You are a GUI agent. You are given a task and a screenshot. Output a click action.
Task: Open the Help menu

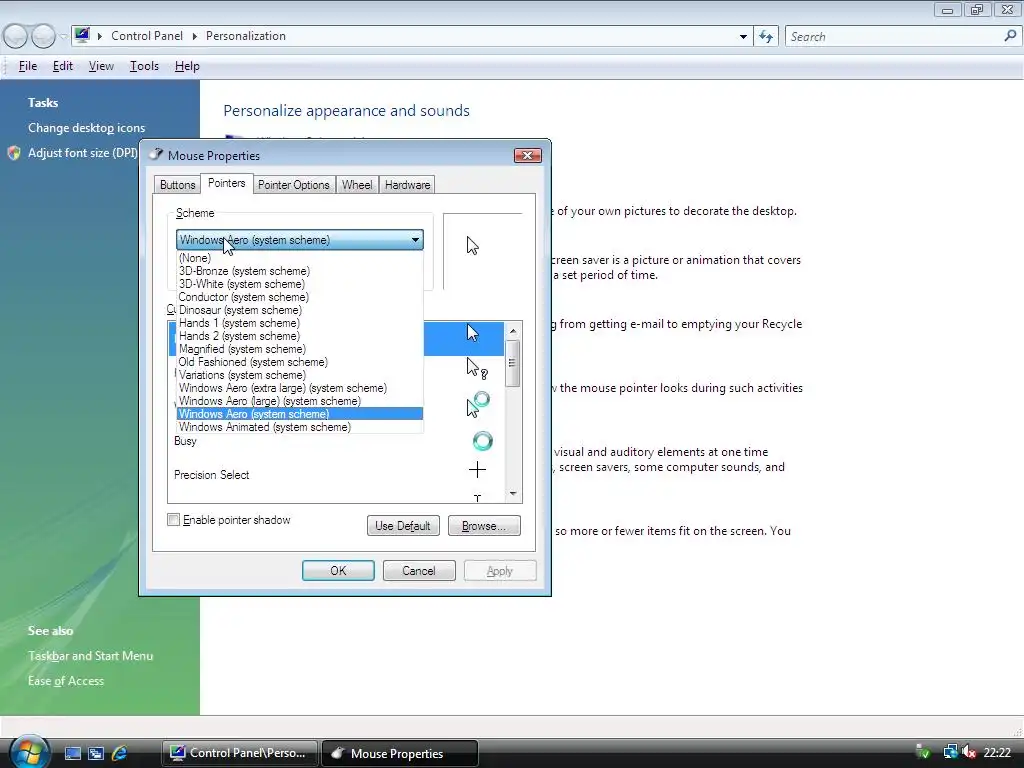point(187,66)
